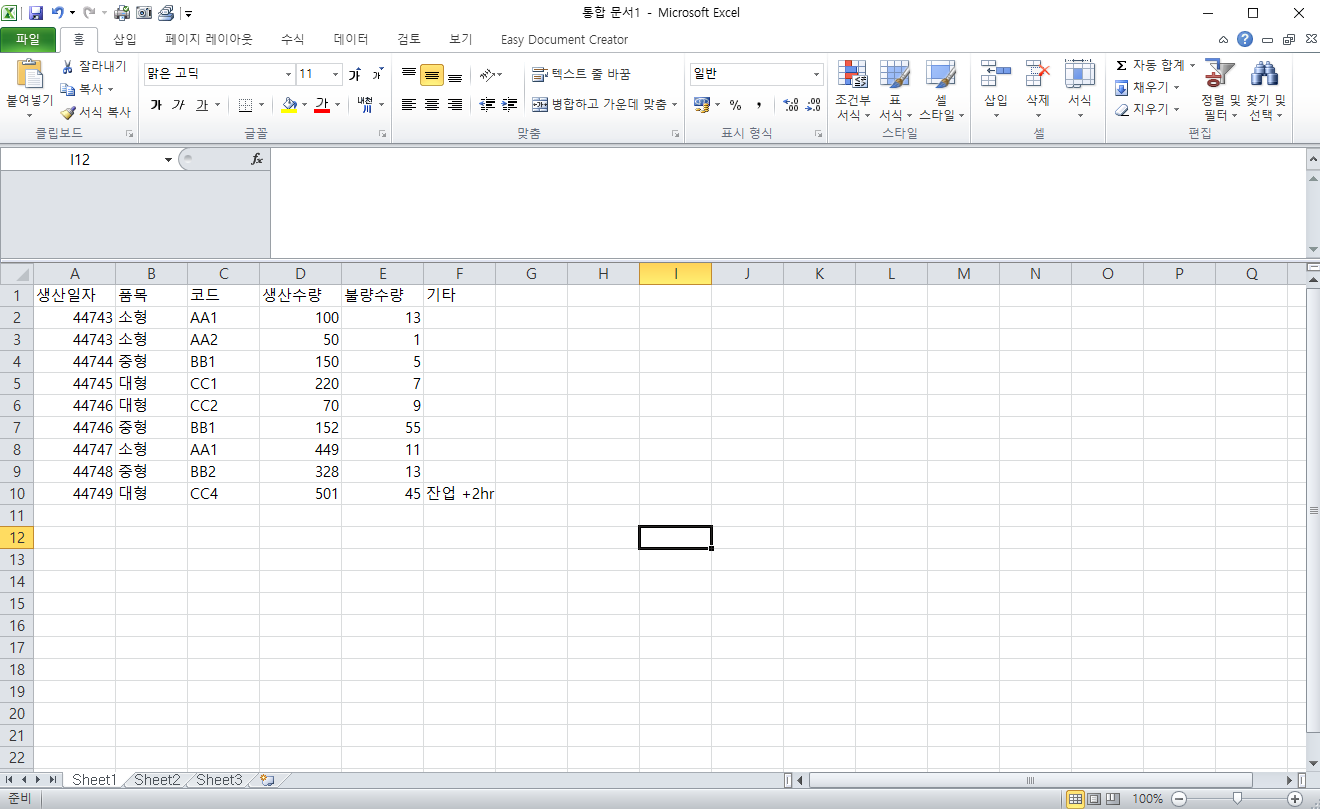Switch to normal view in status bar
1320x809 pixels.
[1076, 798]
